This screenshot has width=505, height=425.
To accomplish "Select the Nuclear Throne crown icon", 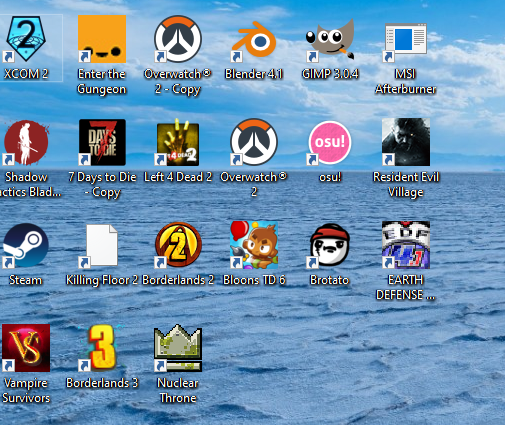I will (178, 348).
